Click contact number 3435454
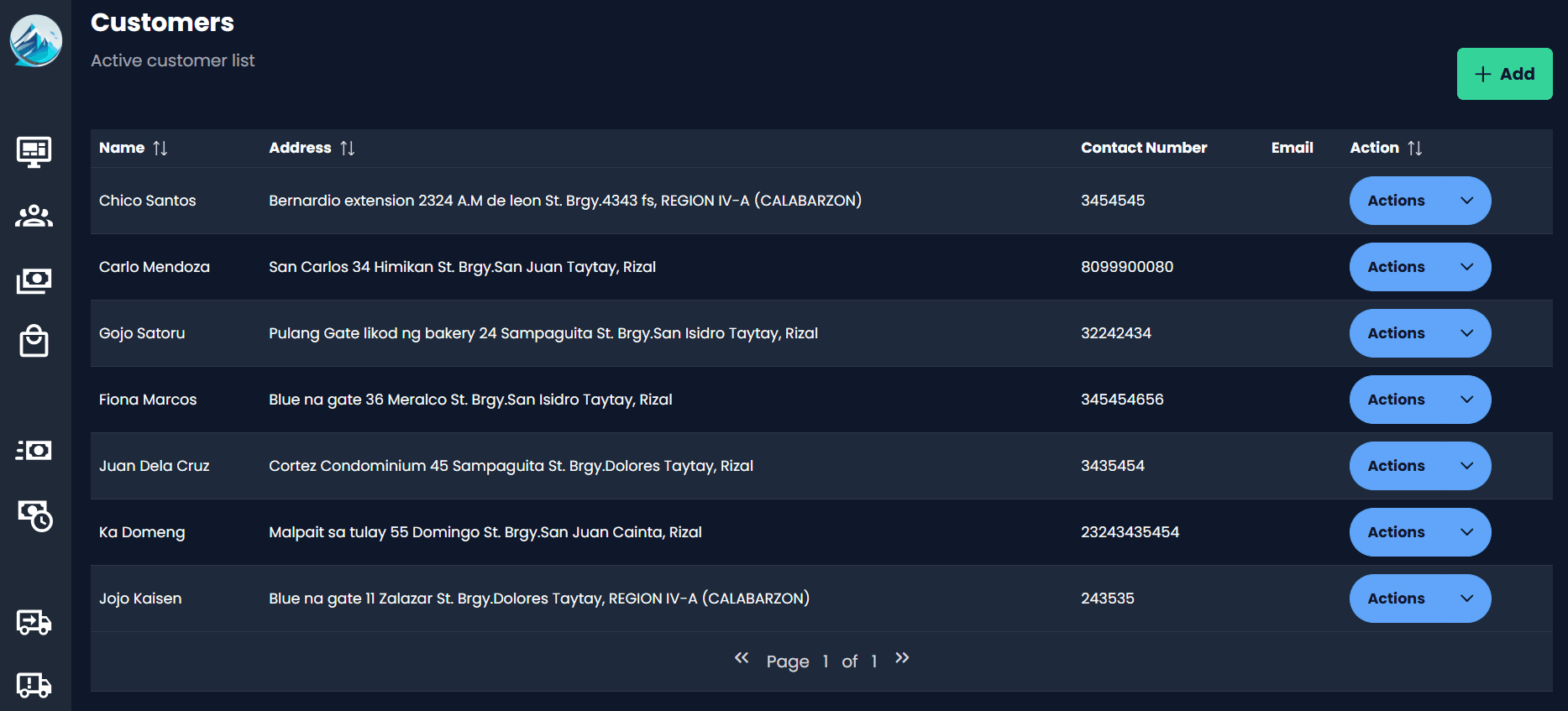Image resolution: width=1568 pixels, height=711 pixels. (1113, 466)
